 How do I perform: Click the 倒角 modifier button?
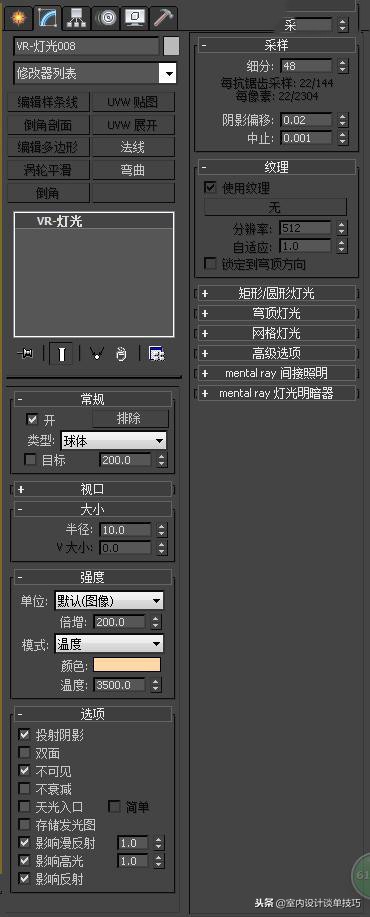48,192
